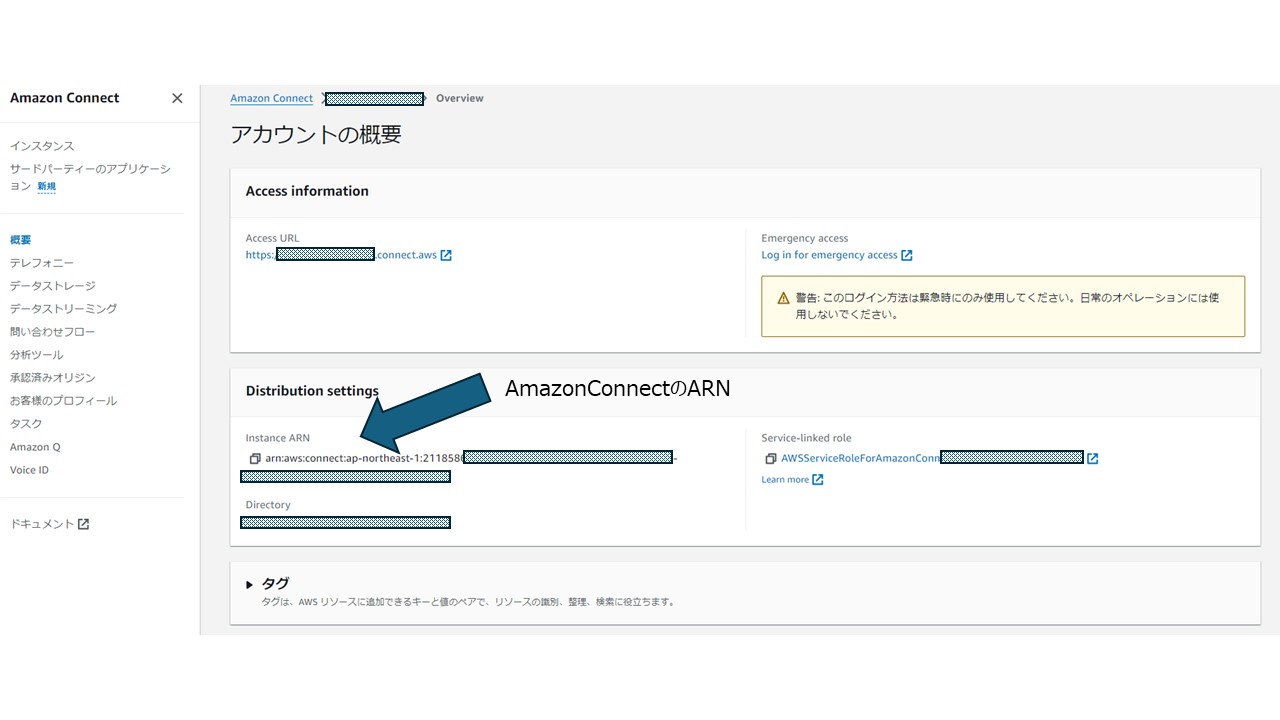The image size is (1280, 720).
Task: Expand the タグ section
Action: [x=249, y=583]
